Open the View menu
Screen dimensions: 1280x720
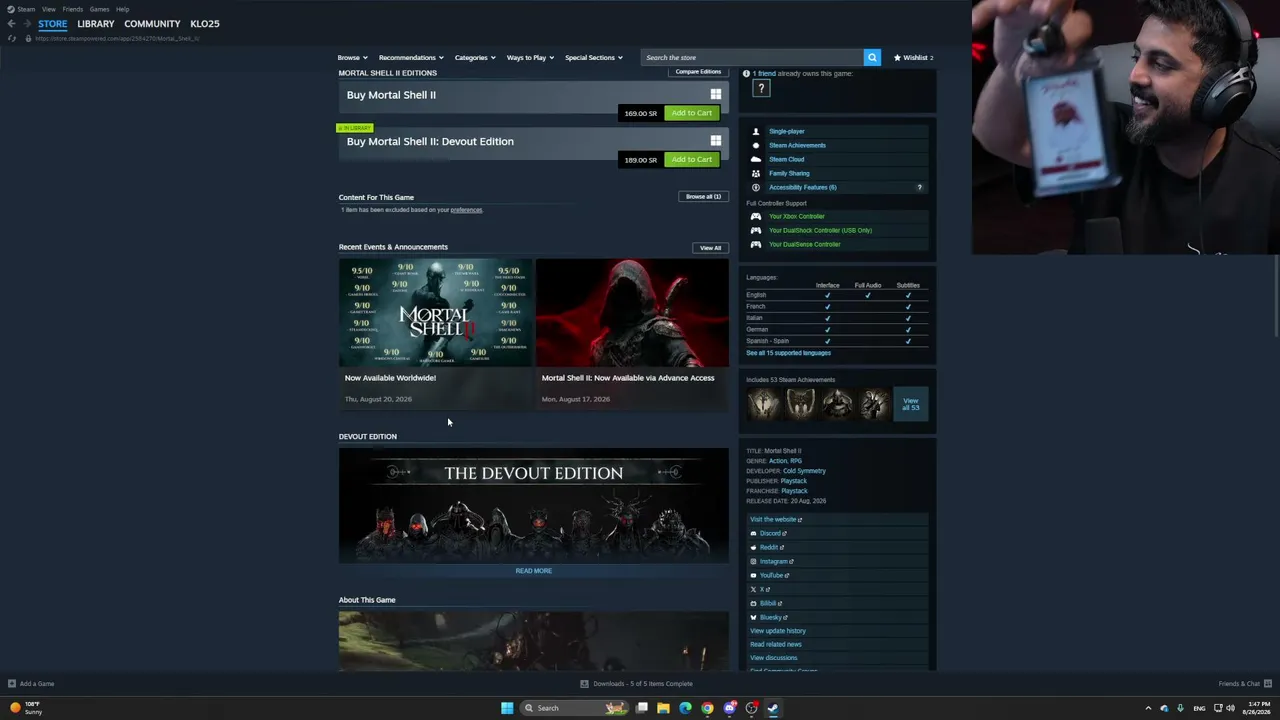pyautogui.click(x=49, y=9)
